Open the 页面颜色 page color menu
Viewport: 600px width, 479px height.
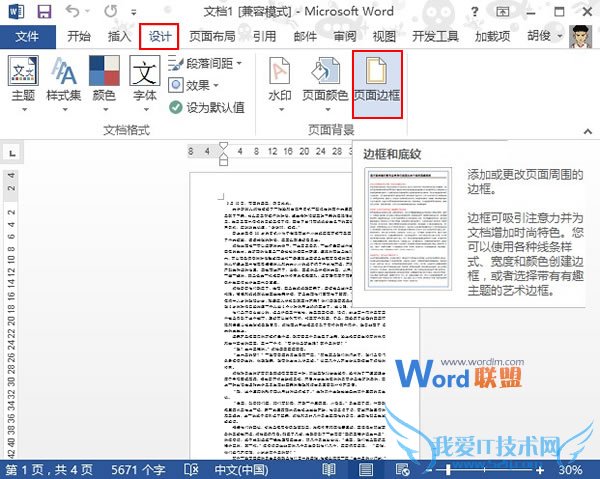pos(325,83)
